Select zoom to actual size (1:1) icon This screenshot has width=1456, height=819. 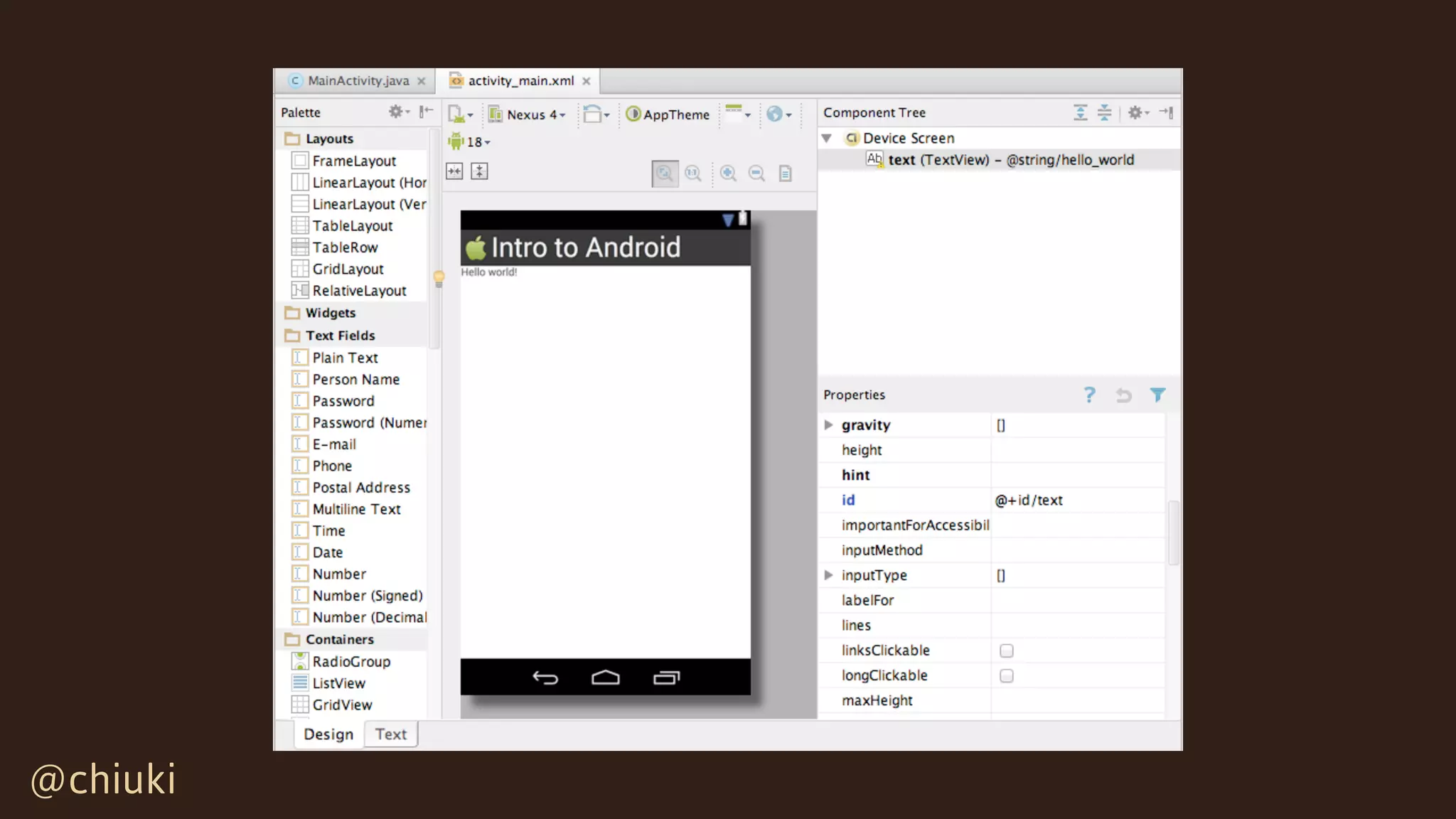point(692,173)
